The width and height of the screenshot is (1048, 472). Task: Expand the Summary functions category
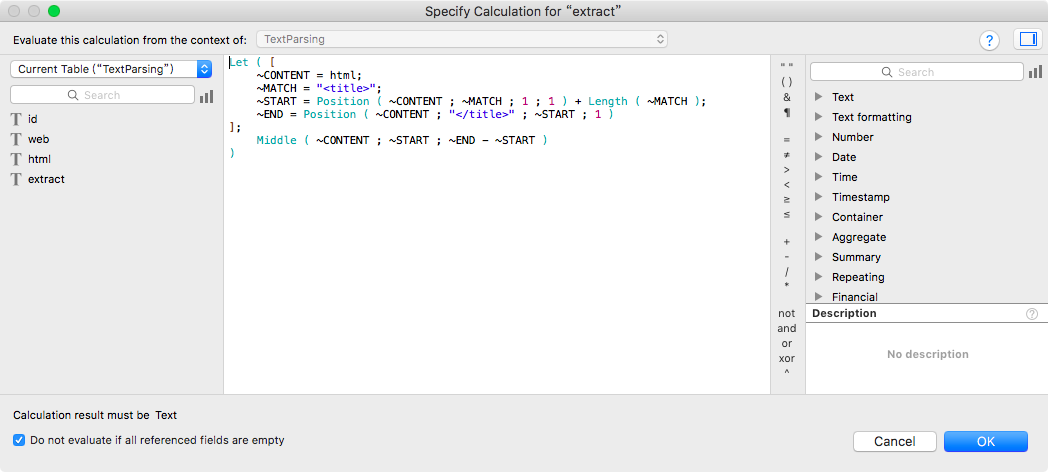[x=818, y=258]
